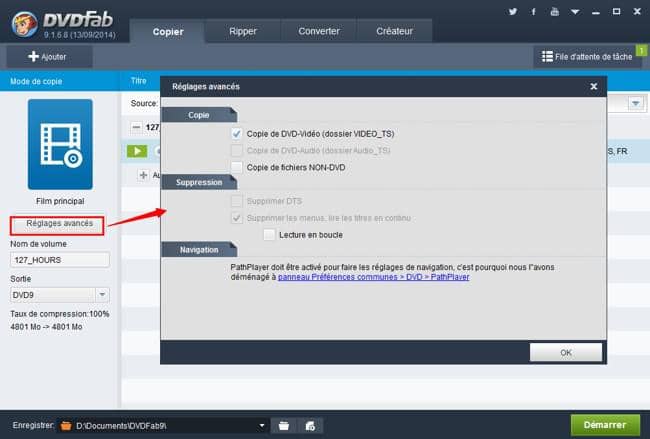Click the Titre column header
This screenshot has height=439, width=650.
click(x=139, y=81)
